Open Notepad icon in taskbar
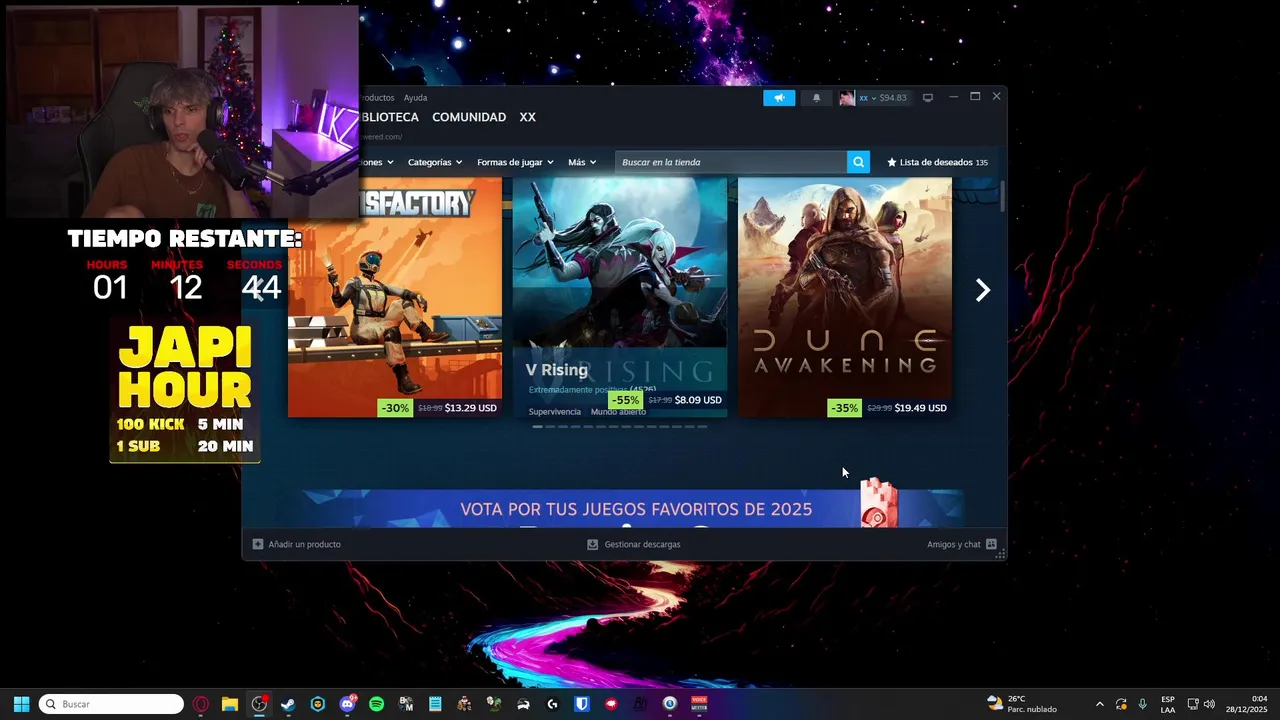This screenshot has height=720, width=1280. pyautogui.click(x=435, y=704)
